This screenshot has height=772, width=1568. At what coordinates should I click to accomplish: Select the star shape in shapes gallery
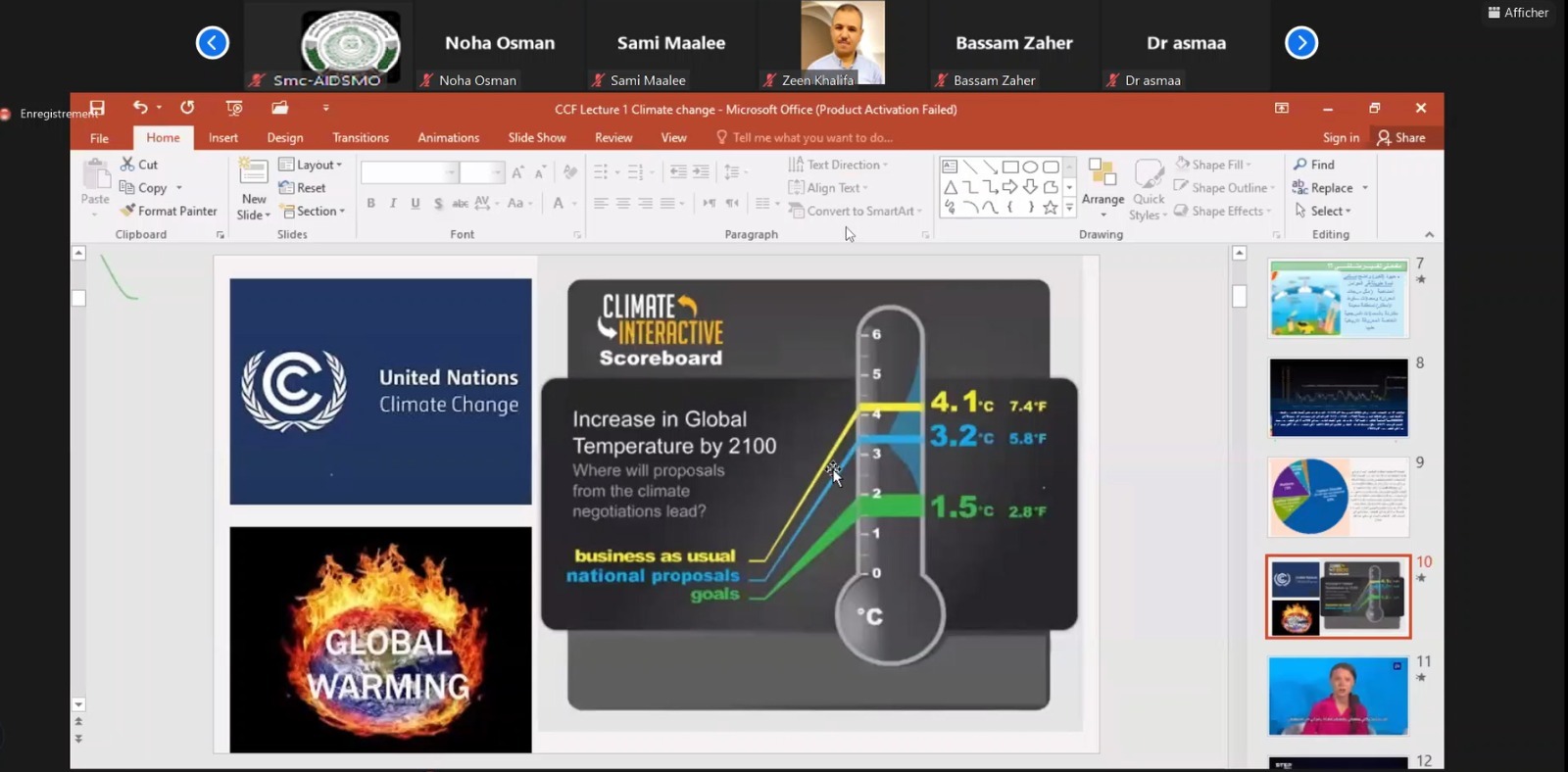(x=1051, y=207)
